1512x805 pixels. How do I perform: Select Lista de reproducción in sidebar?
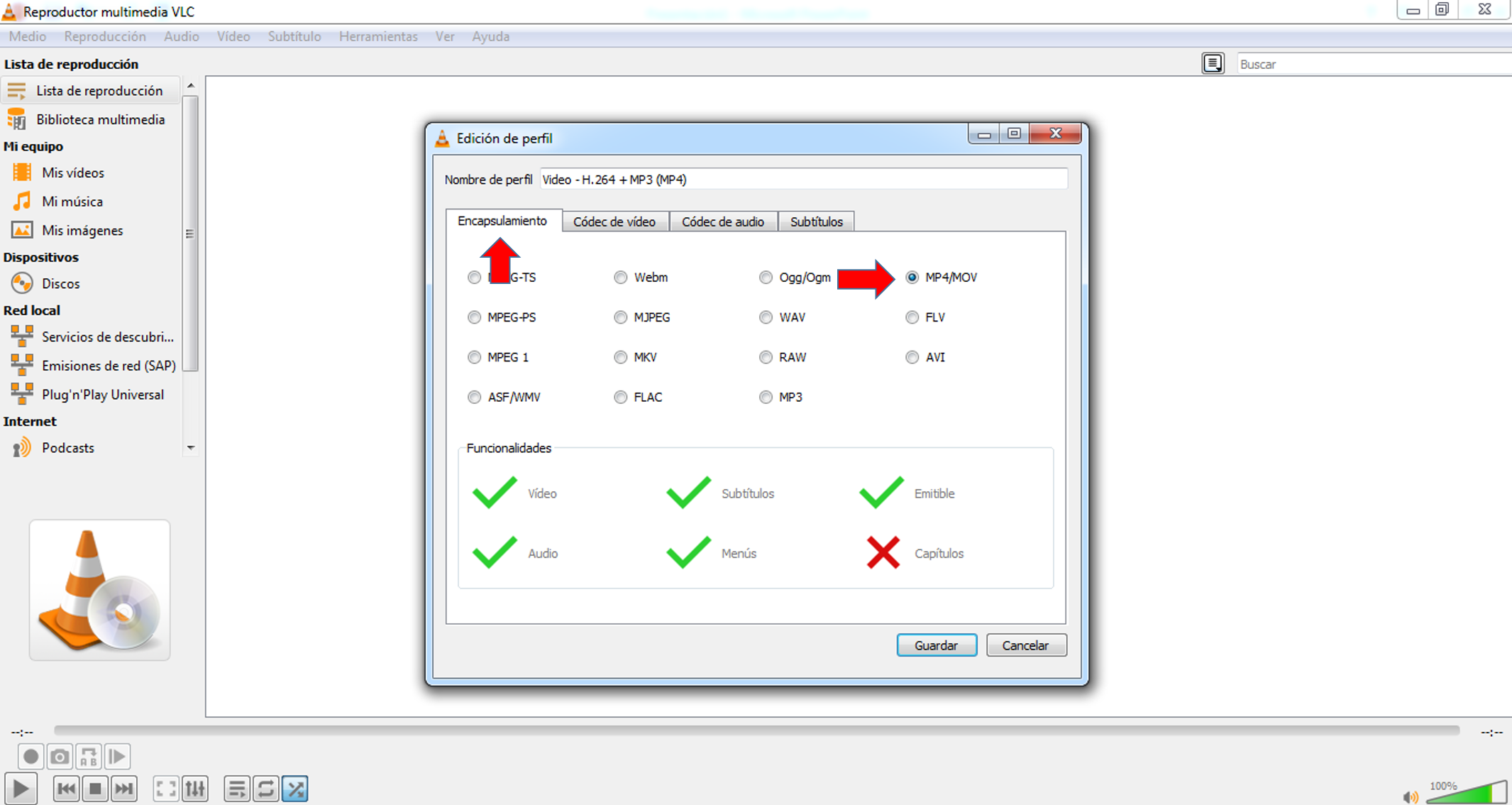pos(90,91)
